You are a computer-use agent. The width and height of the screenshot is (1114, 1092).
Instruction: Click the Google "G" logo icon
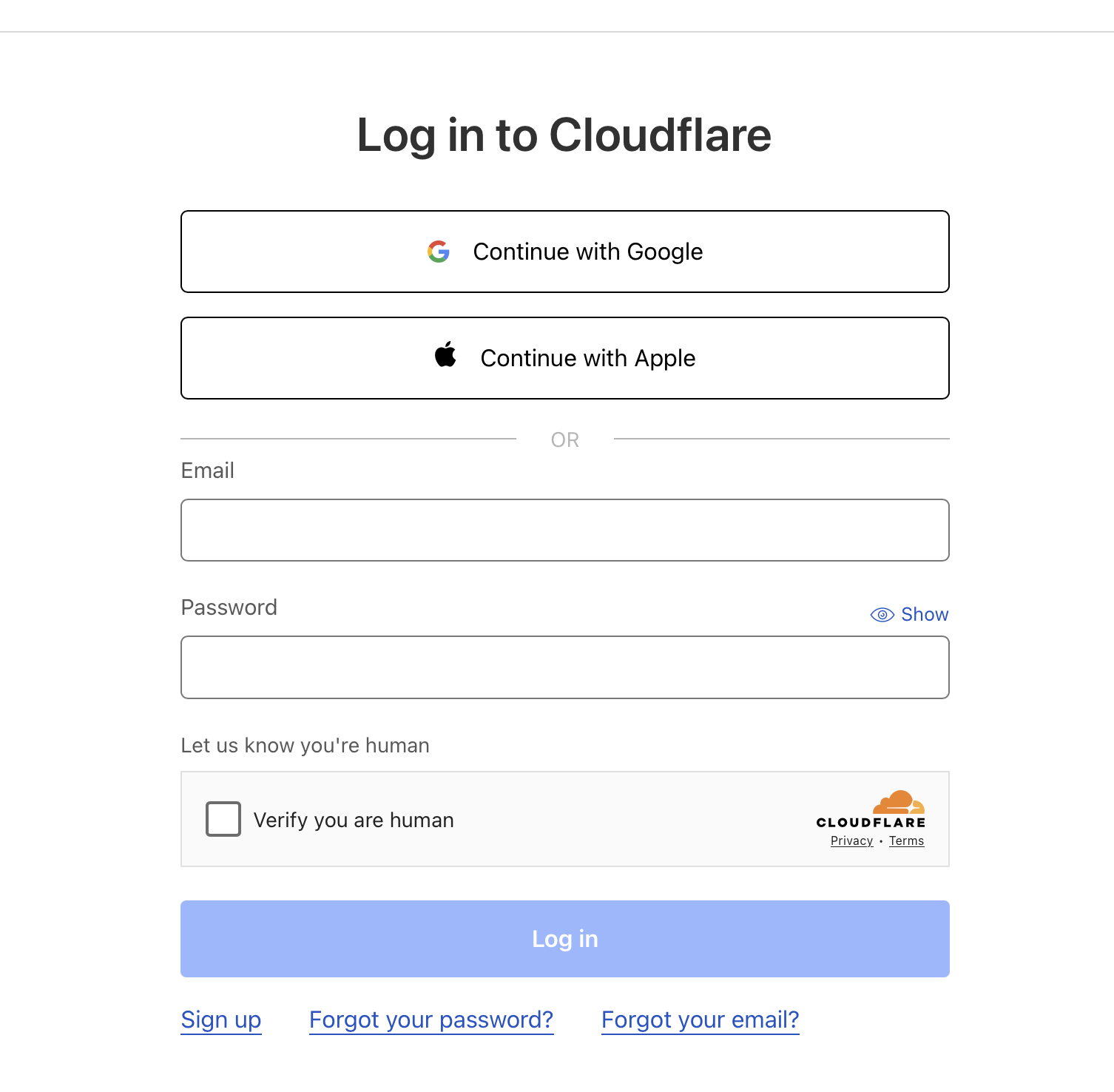pyautogui.click(x=439, y=252)
